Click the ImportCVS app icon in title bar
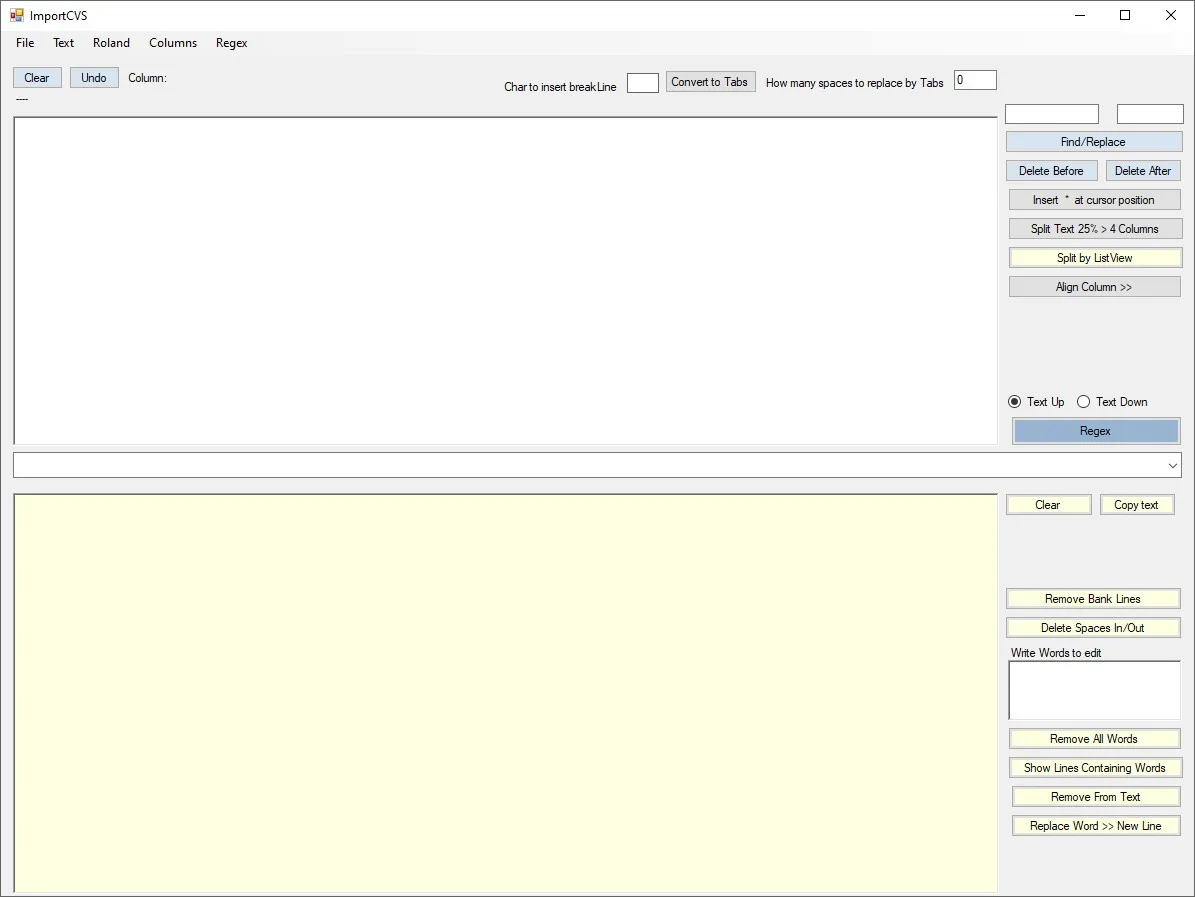This screenshot has height=897, width=1195. [17, 15]
